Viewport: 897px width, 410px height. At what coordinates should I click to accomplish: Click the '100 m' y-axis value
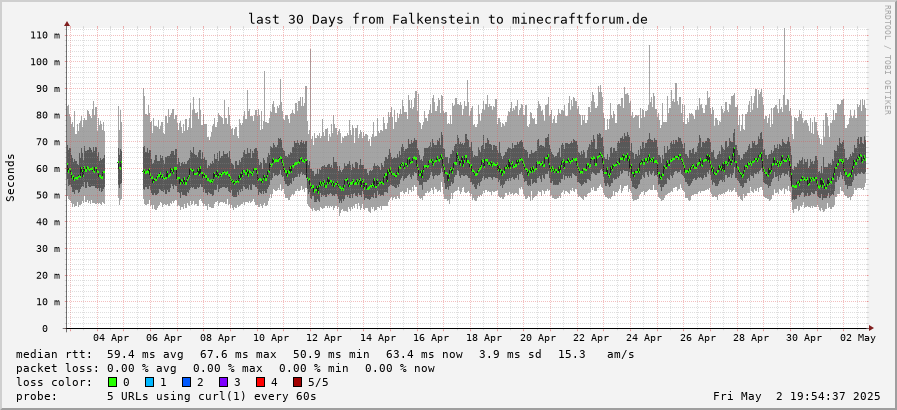tap(45, 62)
